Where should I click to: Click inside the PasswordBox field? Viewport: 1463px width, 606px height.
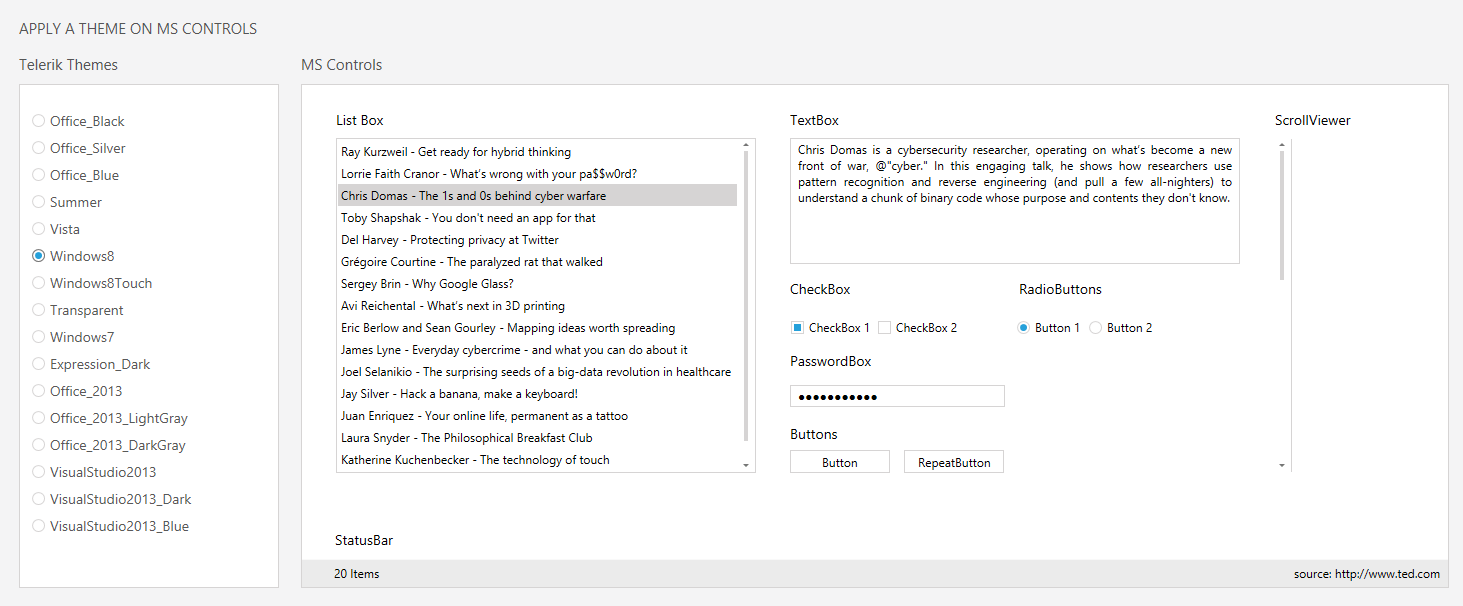click(x=897, y=397)
